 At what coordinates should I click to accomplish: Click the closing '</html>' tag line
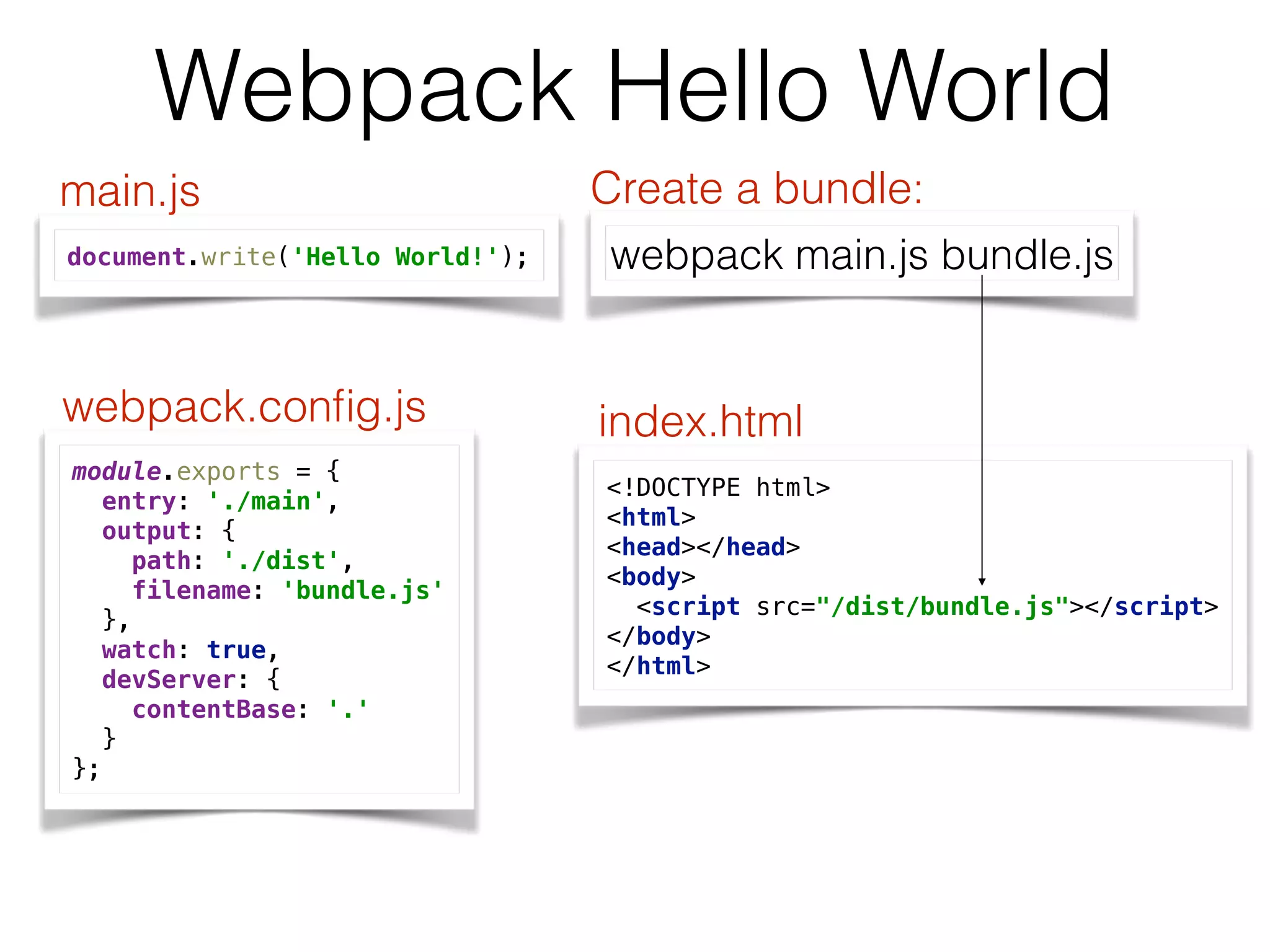659,666
